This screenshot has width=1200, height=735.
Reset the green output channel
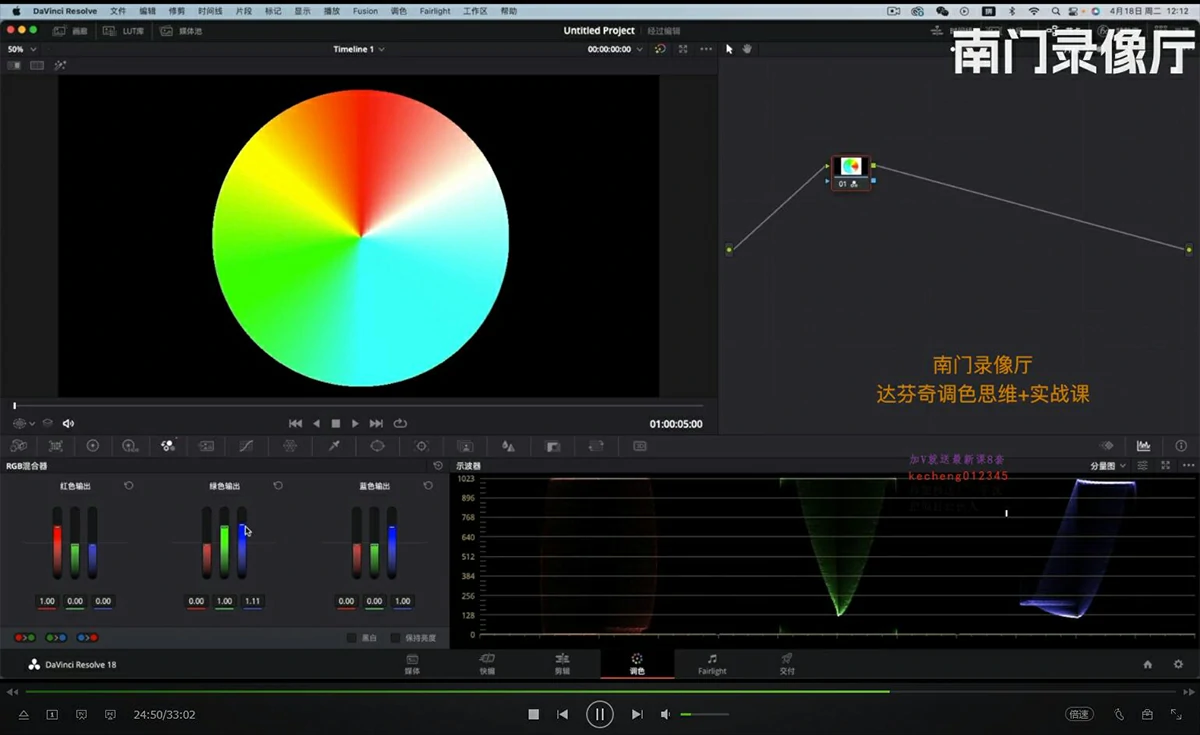tap(278, 486)
